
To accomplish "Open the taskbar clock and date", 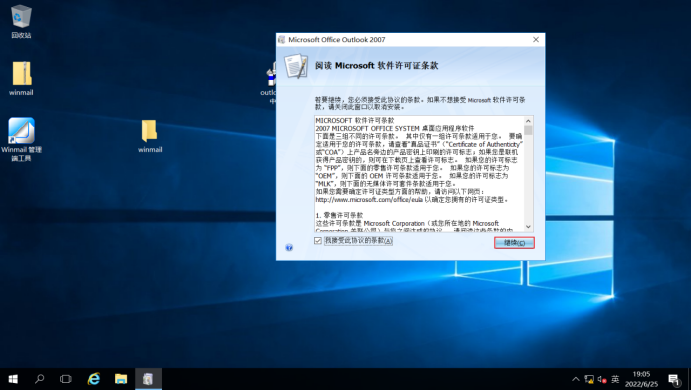I will pyautogui.click(x=641, y=379).
